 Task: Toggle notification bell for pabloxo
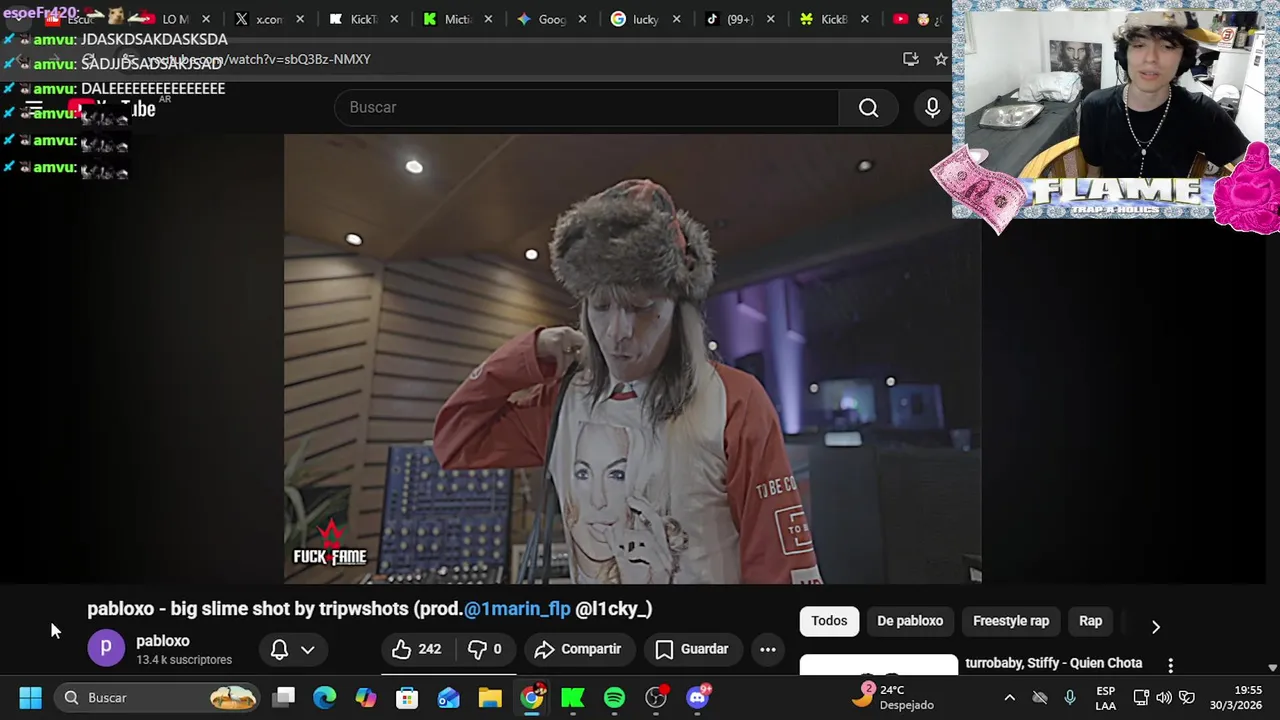280,649
